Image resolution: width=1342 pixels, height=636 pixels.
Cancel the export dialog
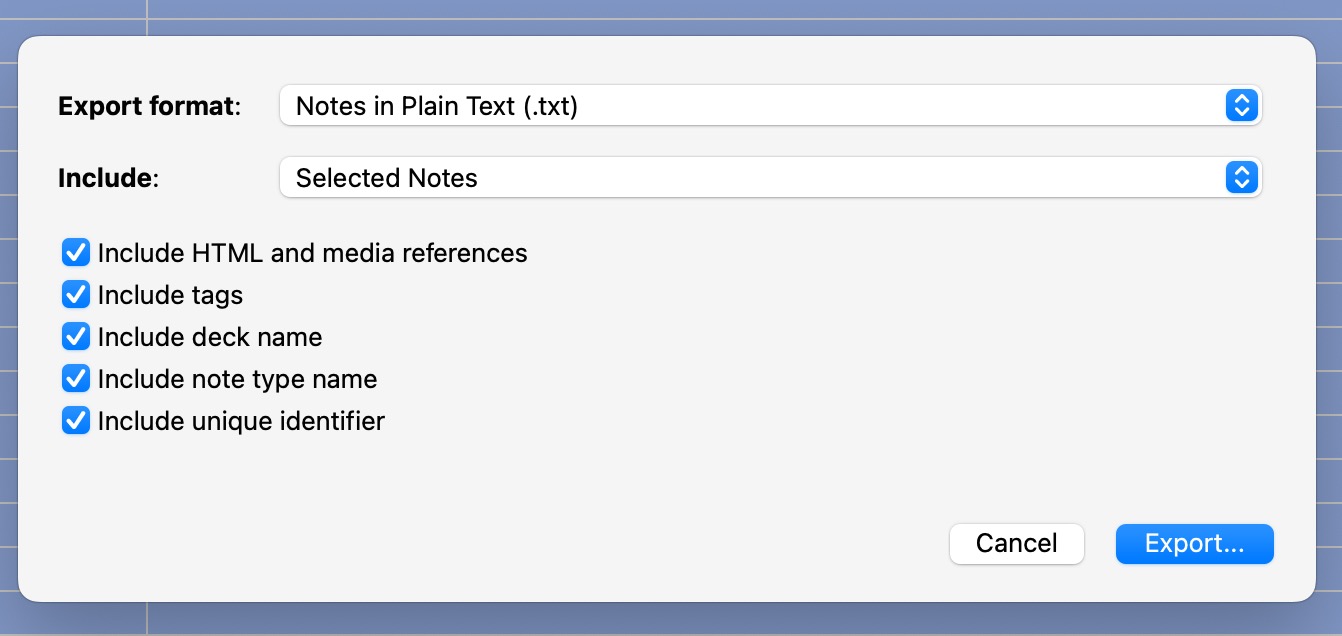click(1016, 543)
